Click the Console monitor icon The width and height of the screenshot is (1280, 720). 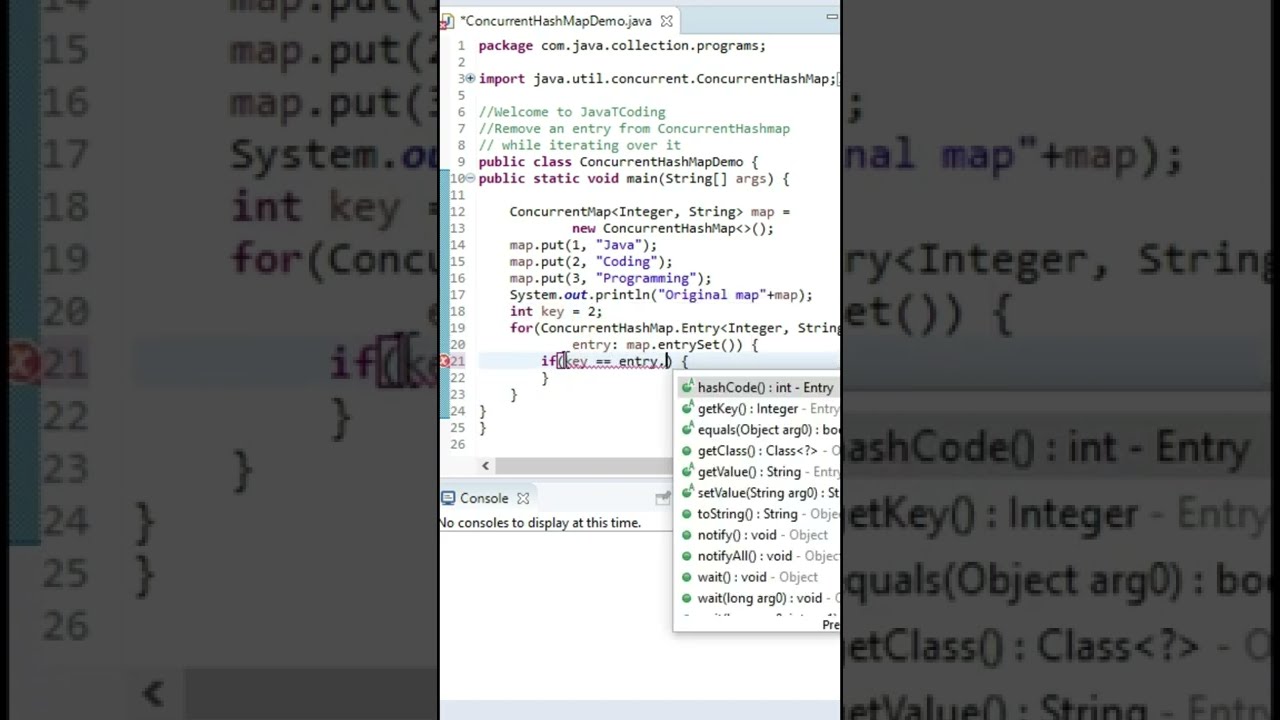[449, 498]
